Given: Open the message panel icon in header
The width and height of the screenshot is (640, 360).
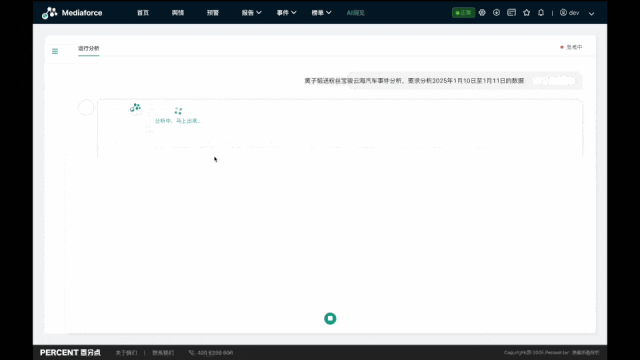Looking at the screenshot, I should tap(511, 13).
